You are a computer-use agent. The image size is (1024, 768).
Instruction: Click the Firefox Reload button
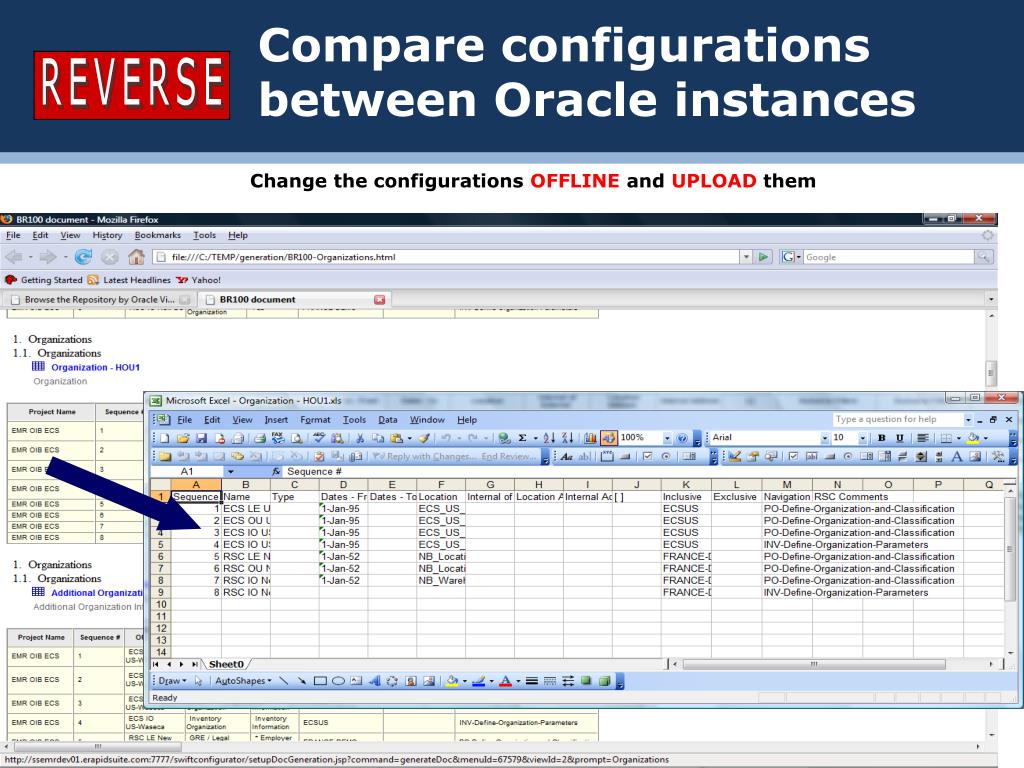point(83,257)
